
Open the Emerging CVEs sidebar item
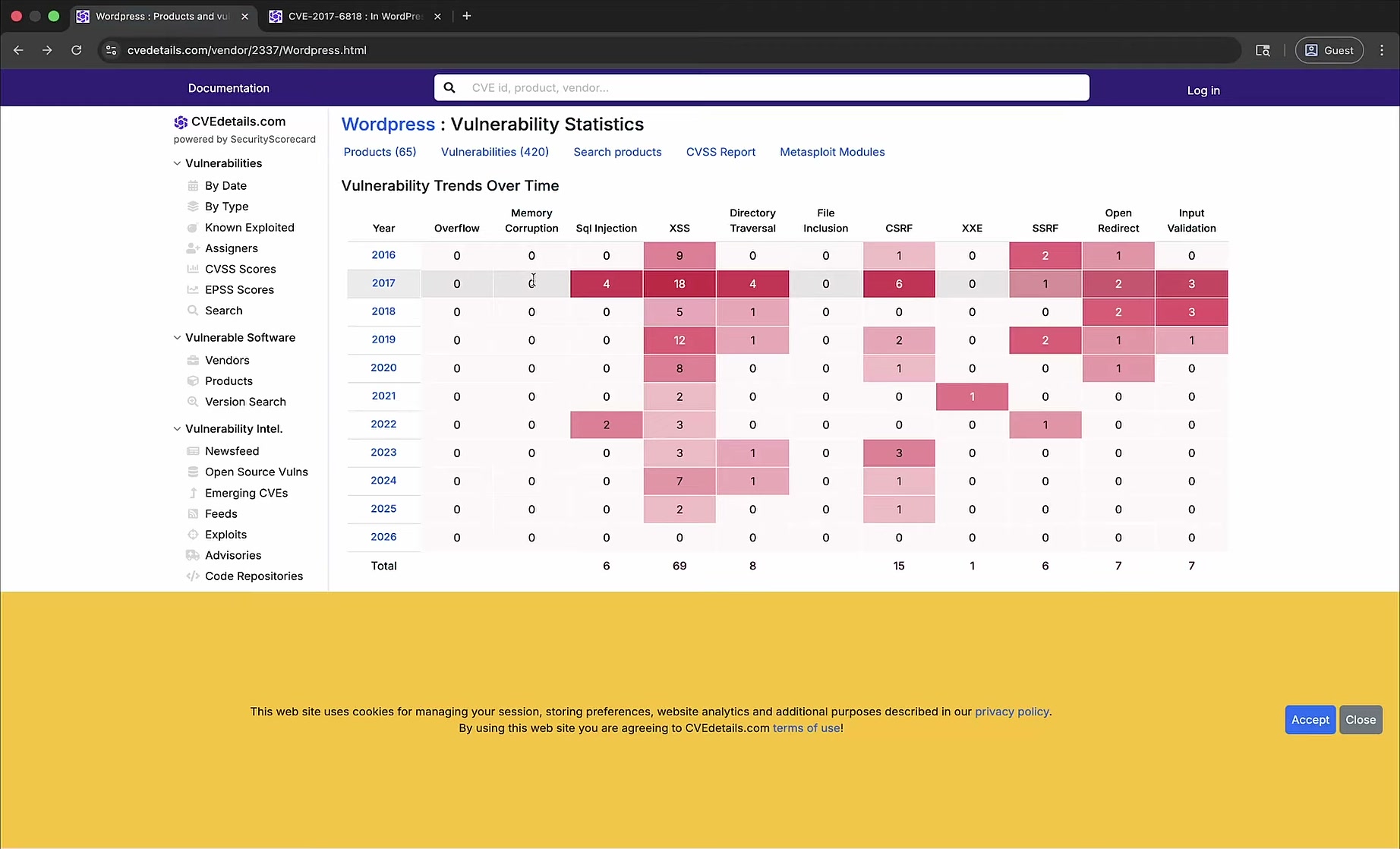(x=246, y=493)
